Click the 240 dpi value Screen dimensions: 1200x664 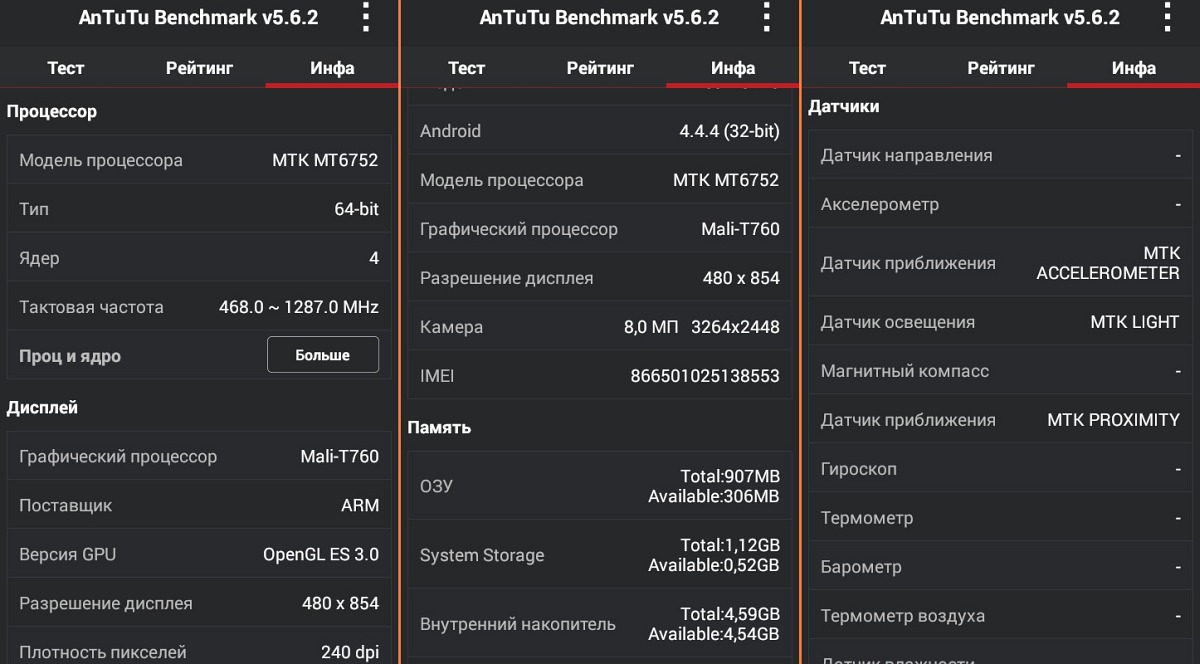[x=350, y=652]
